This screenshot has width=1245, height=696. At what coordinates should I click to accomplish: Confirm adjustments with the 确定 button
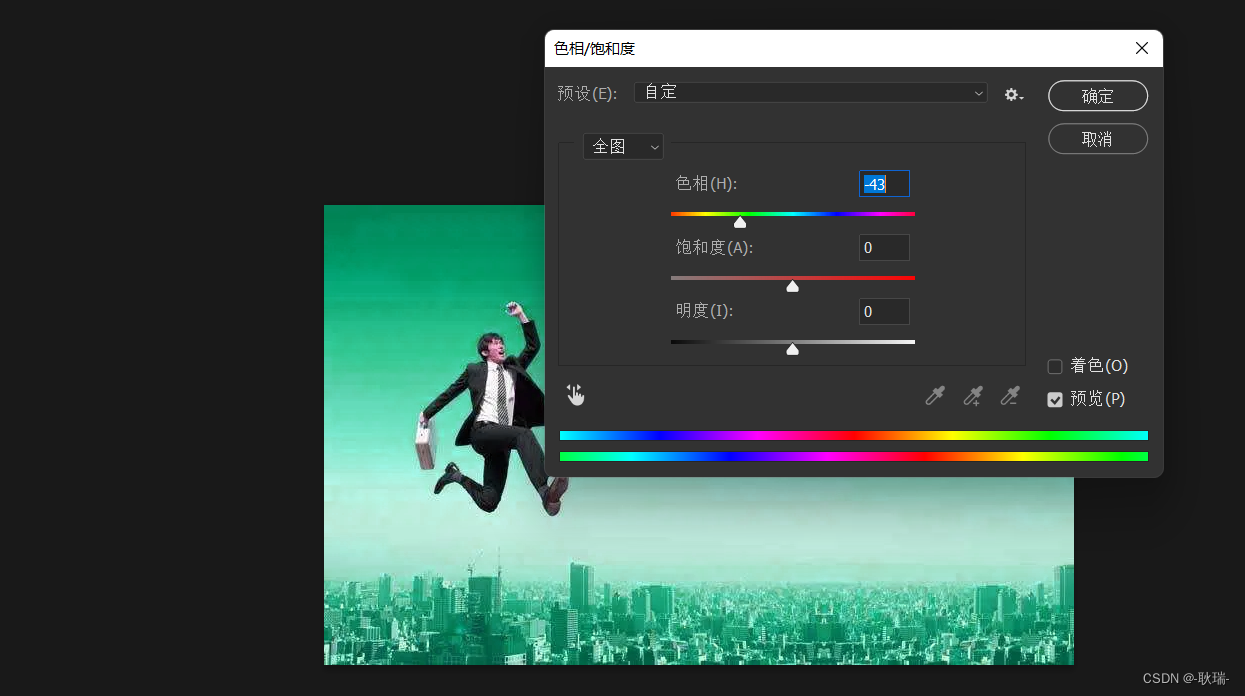tap(1097, 96)
